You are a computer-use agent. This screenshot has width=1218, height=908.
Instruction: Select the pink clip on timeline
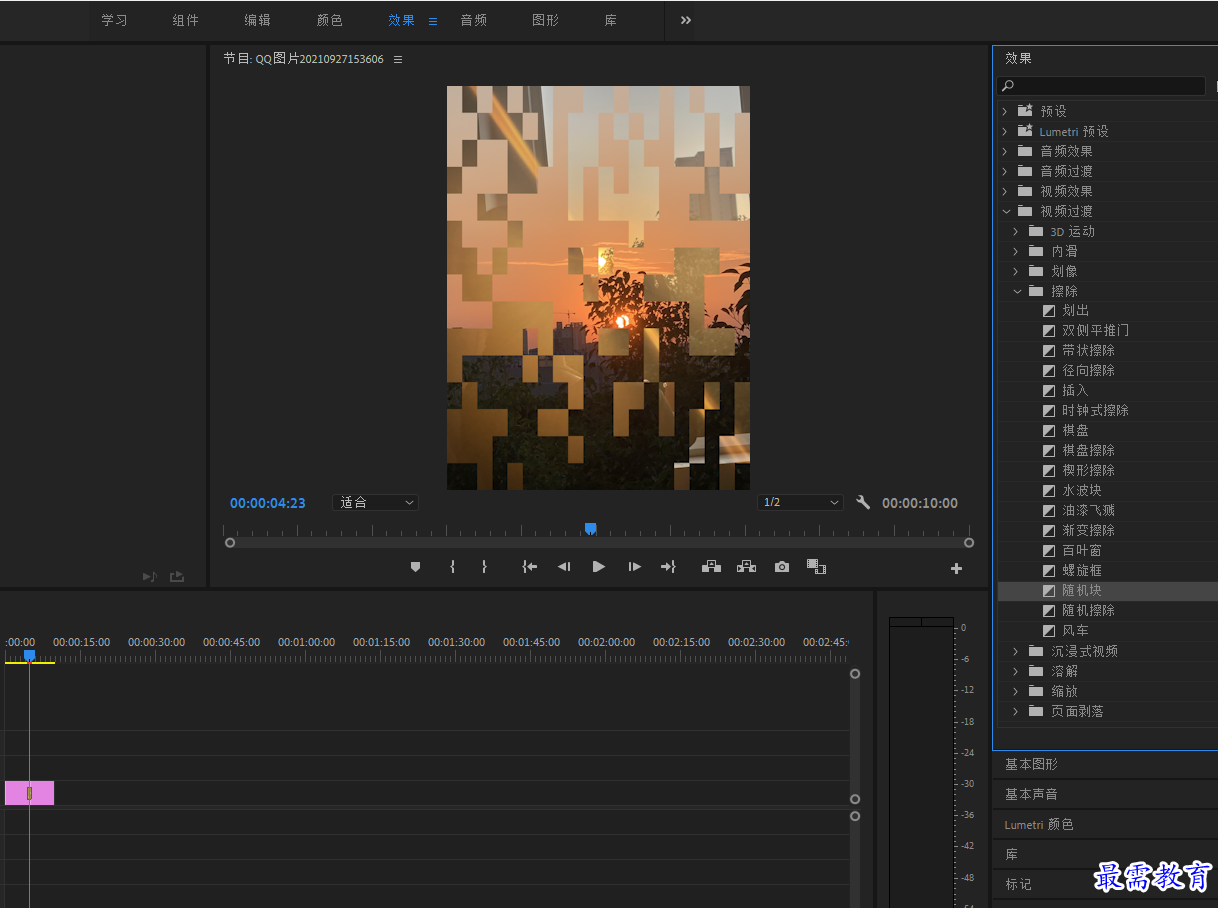[29, 793]
